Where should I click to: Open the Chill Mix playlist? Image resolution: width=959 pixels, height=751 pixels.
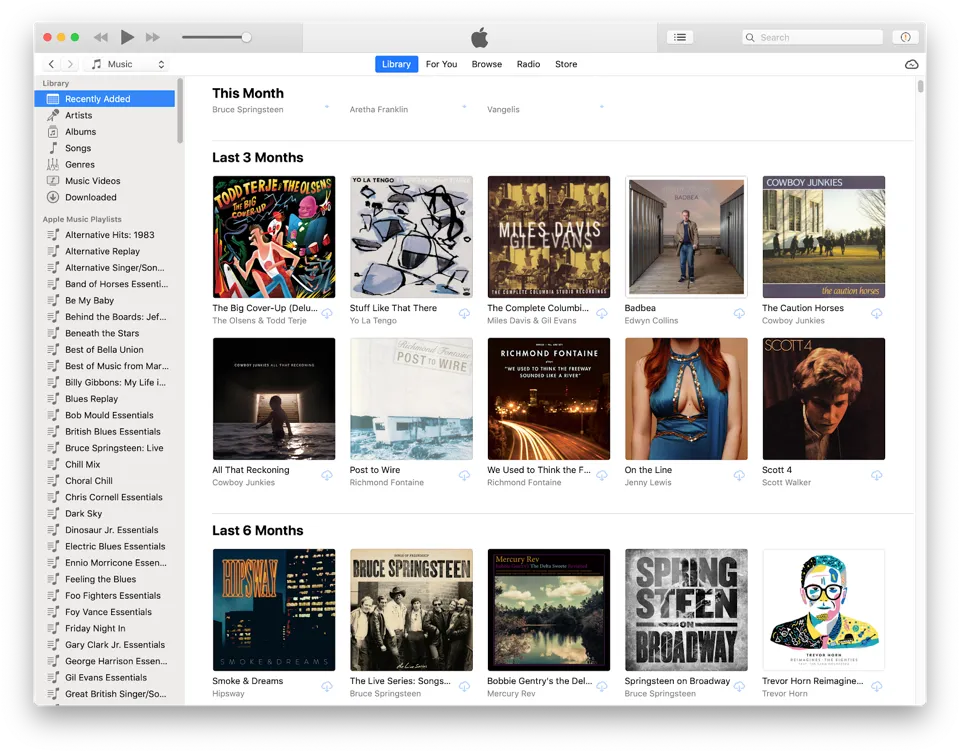[x=105, y=464]
